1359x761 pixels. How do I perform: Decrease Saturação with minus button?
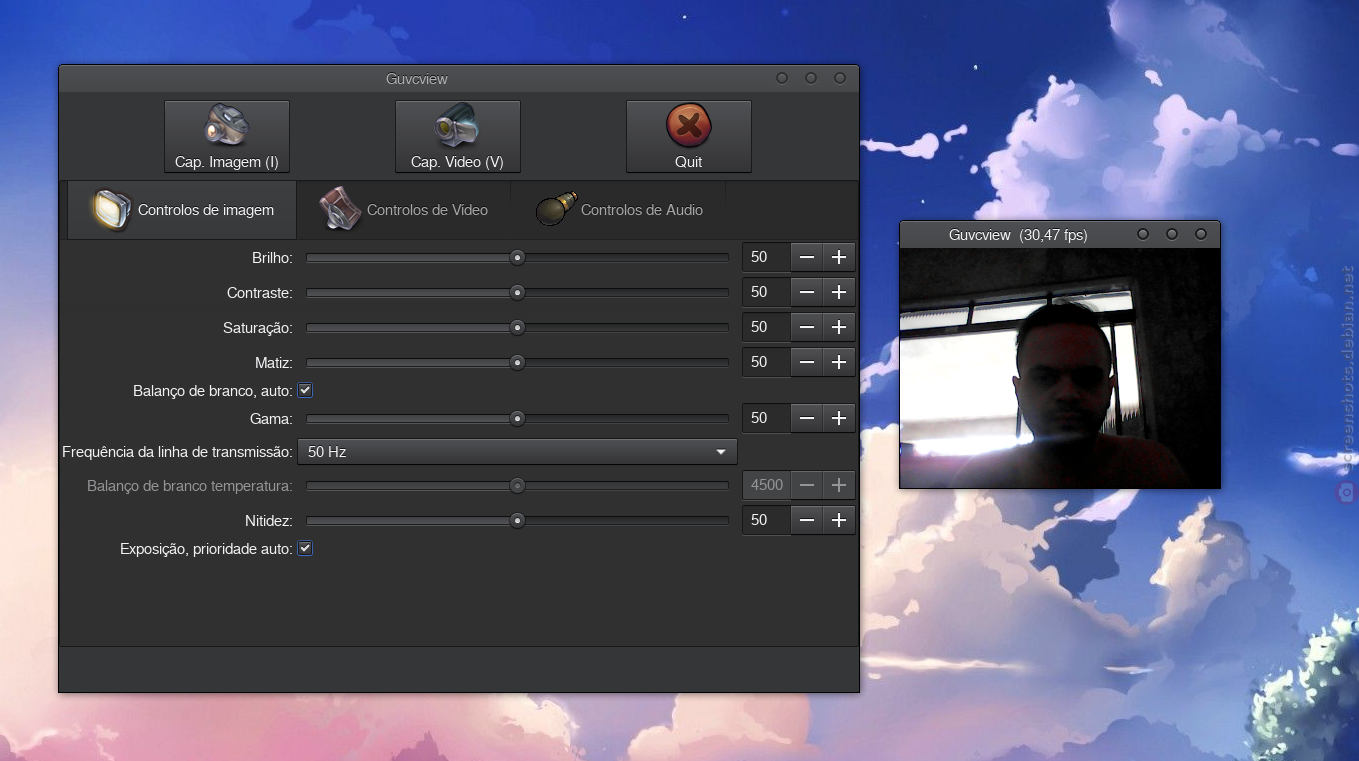point(807,327)
